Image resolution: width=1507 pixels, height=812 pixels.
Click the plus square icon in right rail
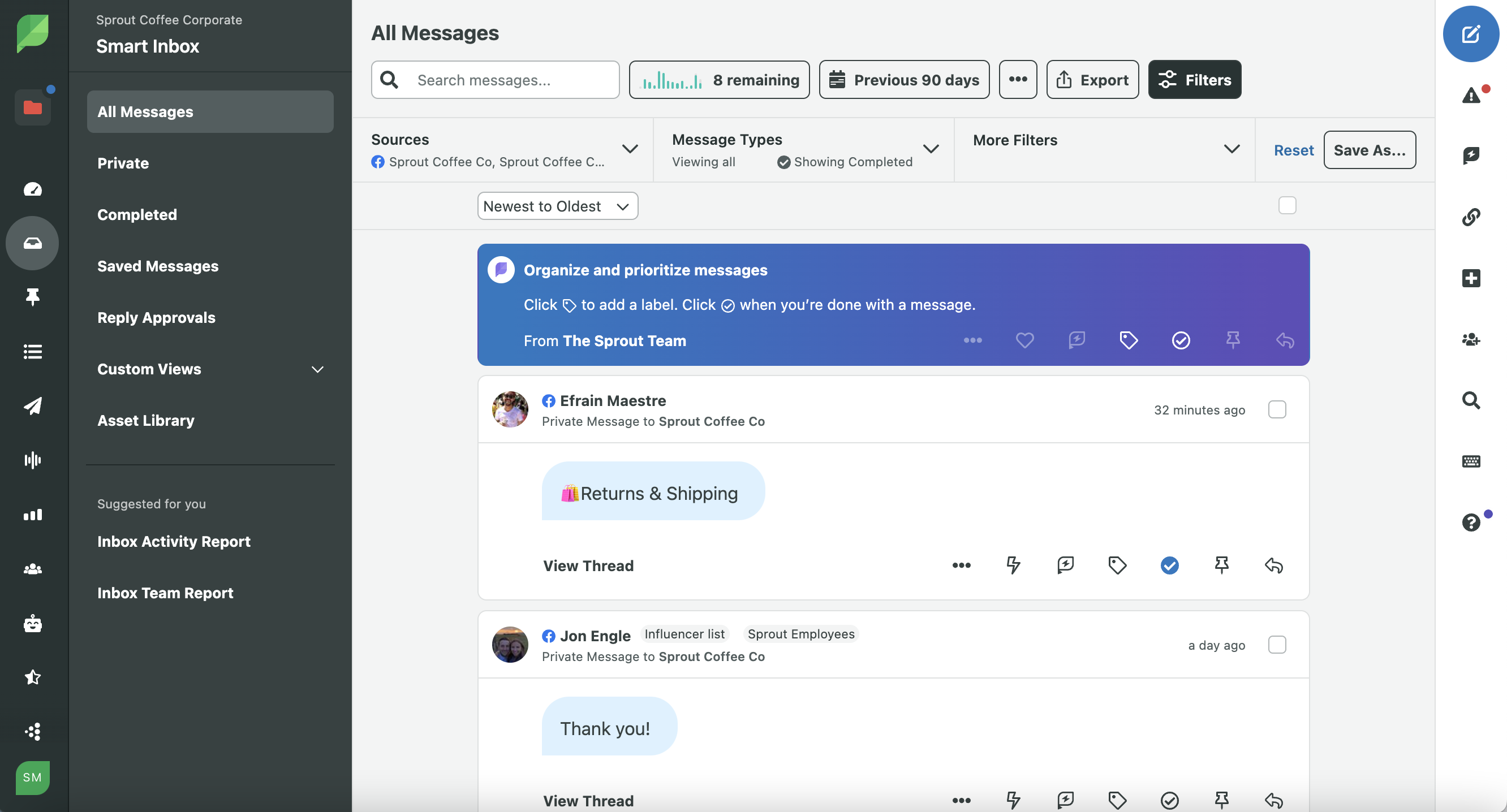tap(1471, 278)
